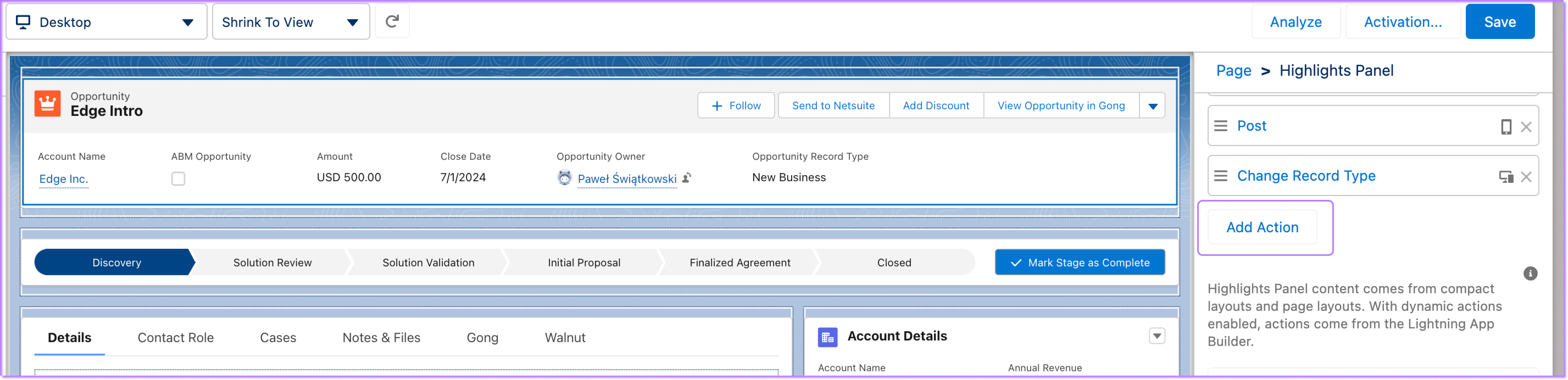Image resolution: width=1568 pixels, height=380 pixels.
Task: Click the Highlights Panel breadcrumb text
Action: [x=1336, y=71]
